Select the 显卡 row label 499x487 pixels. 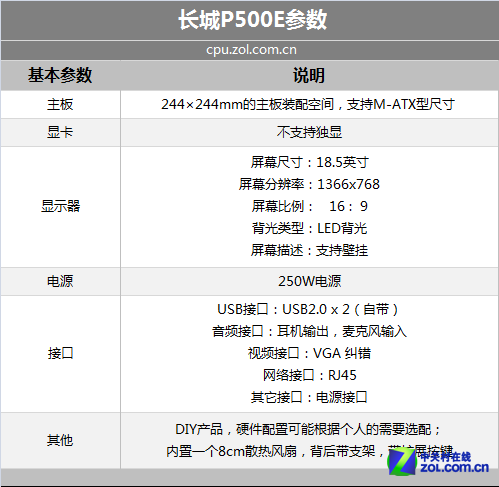(60, 132)
